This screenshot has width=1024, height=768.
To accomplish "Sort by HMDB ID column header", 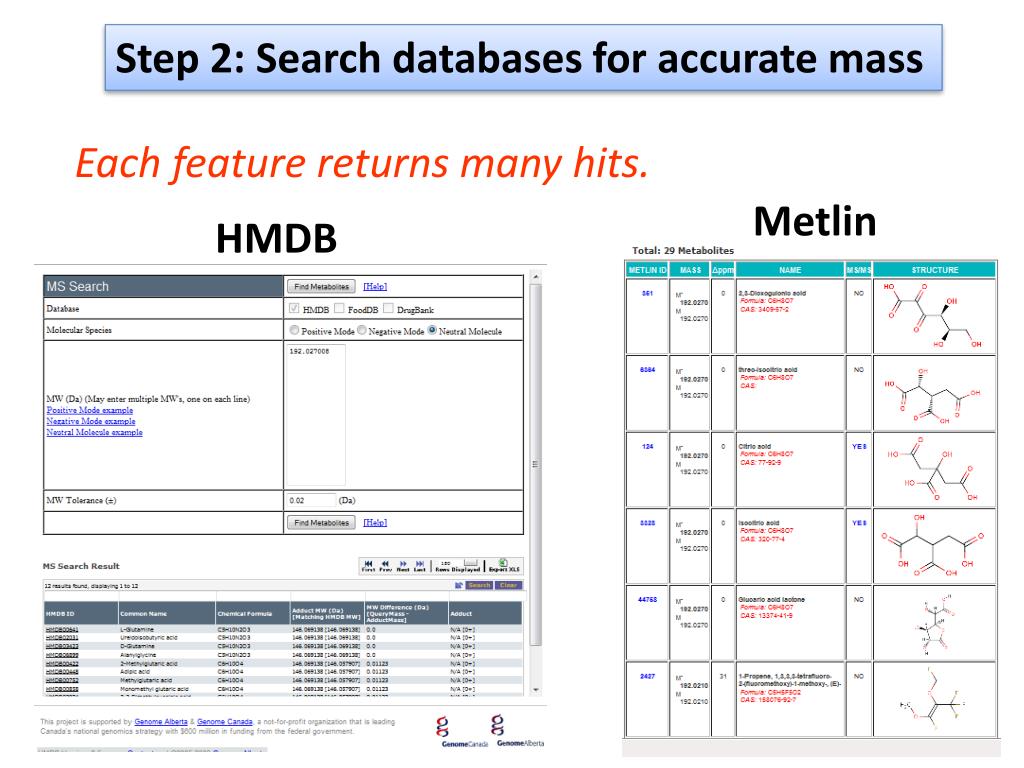I will point(80,614).
